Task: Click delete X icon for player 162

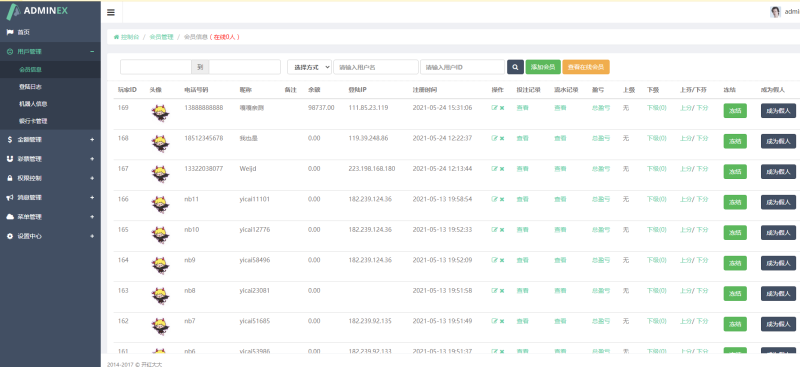Action: pyautogui.click(x=502, y=321)
